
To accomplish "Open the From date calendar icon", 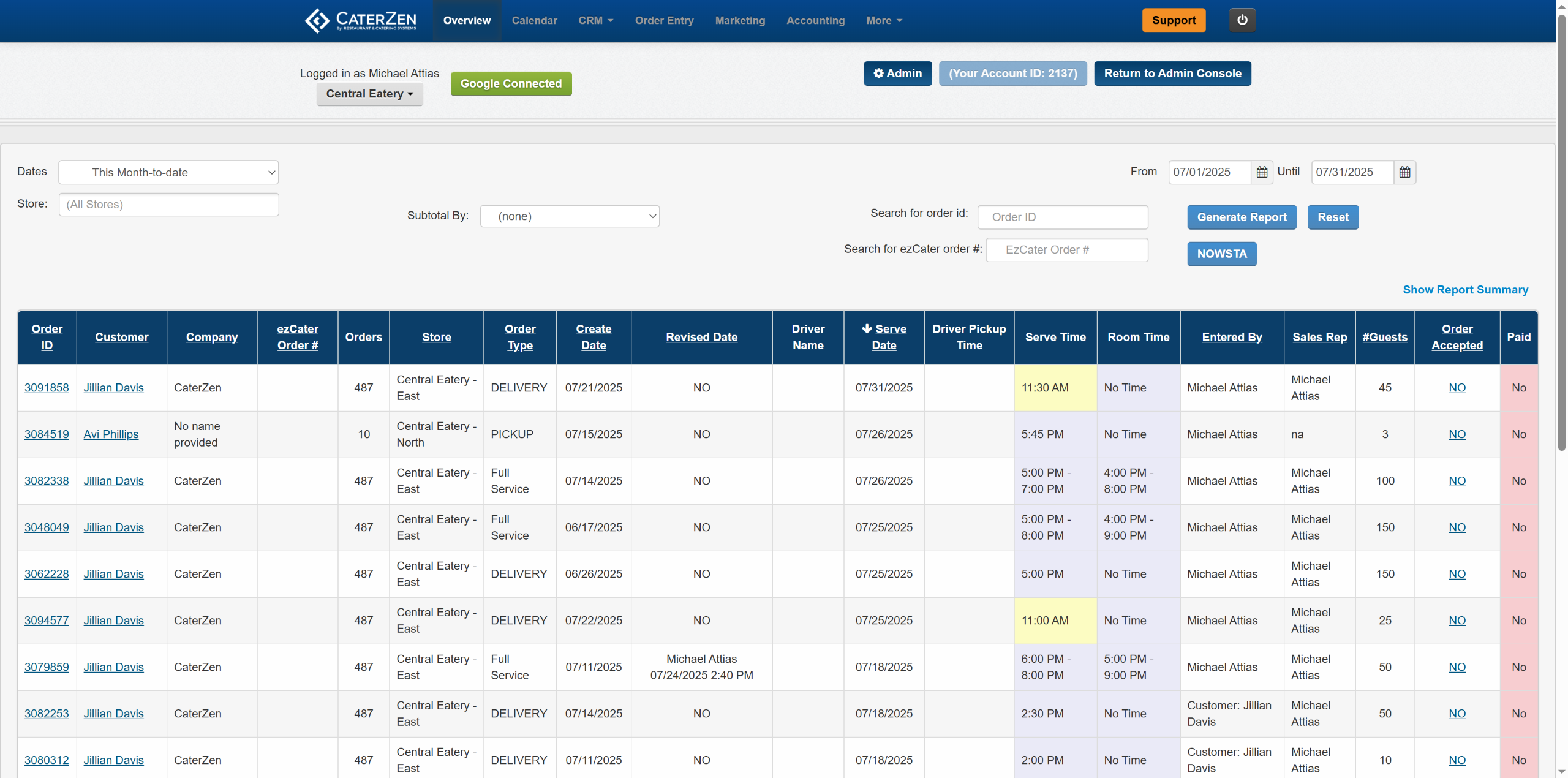I will tap(1262, 172).
